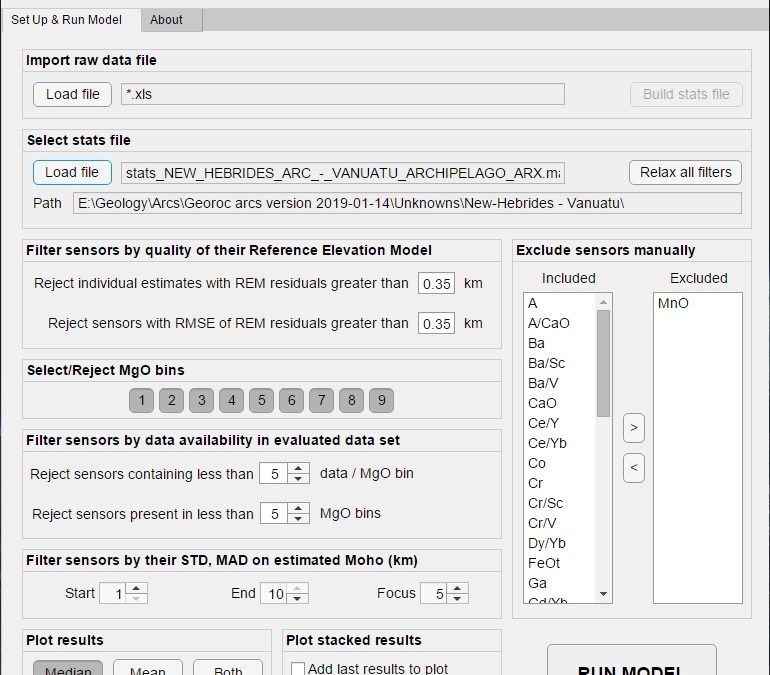The image size is (770, 675).
Task: Toggle MgO bin 1 button
Action: point(141,401)
